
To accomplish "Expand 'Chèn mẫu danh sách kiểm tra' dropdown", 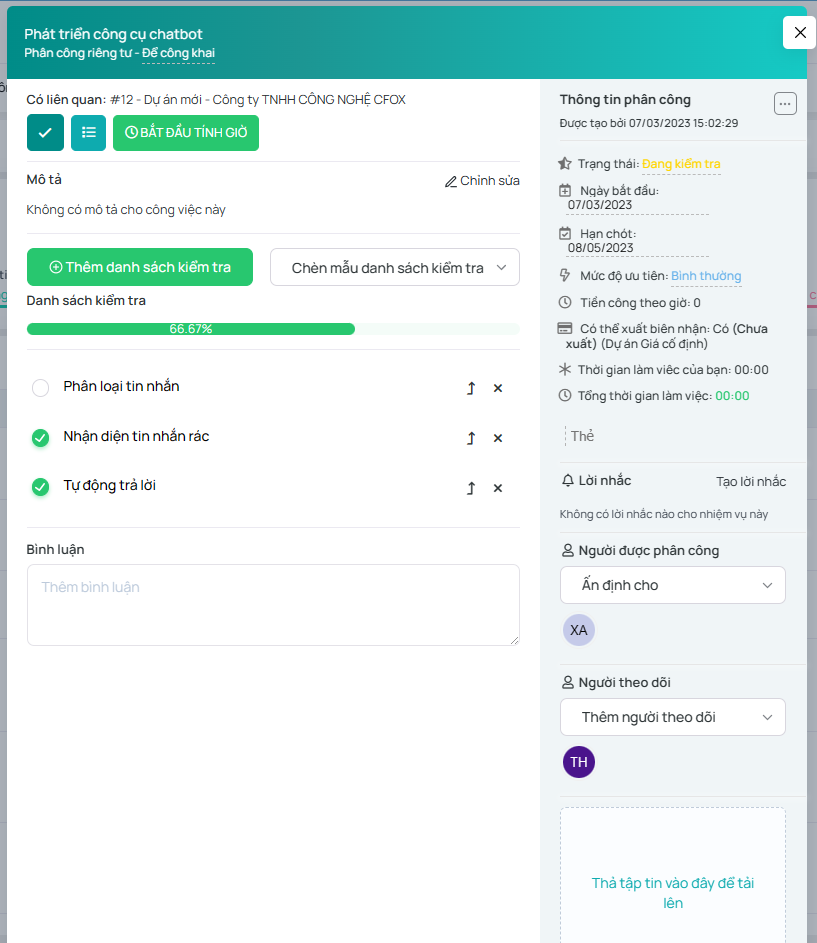I will (x=395, y=268).
